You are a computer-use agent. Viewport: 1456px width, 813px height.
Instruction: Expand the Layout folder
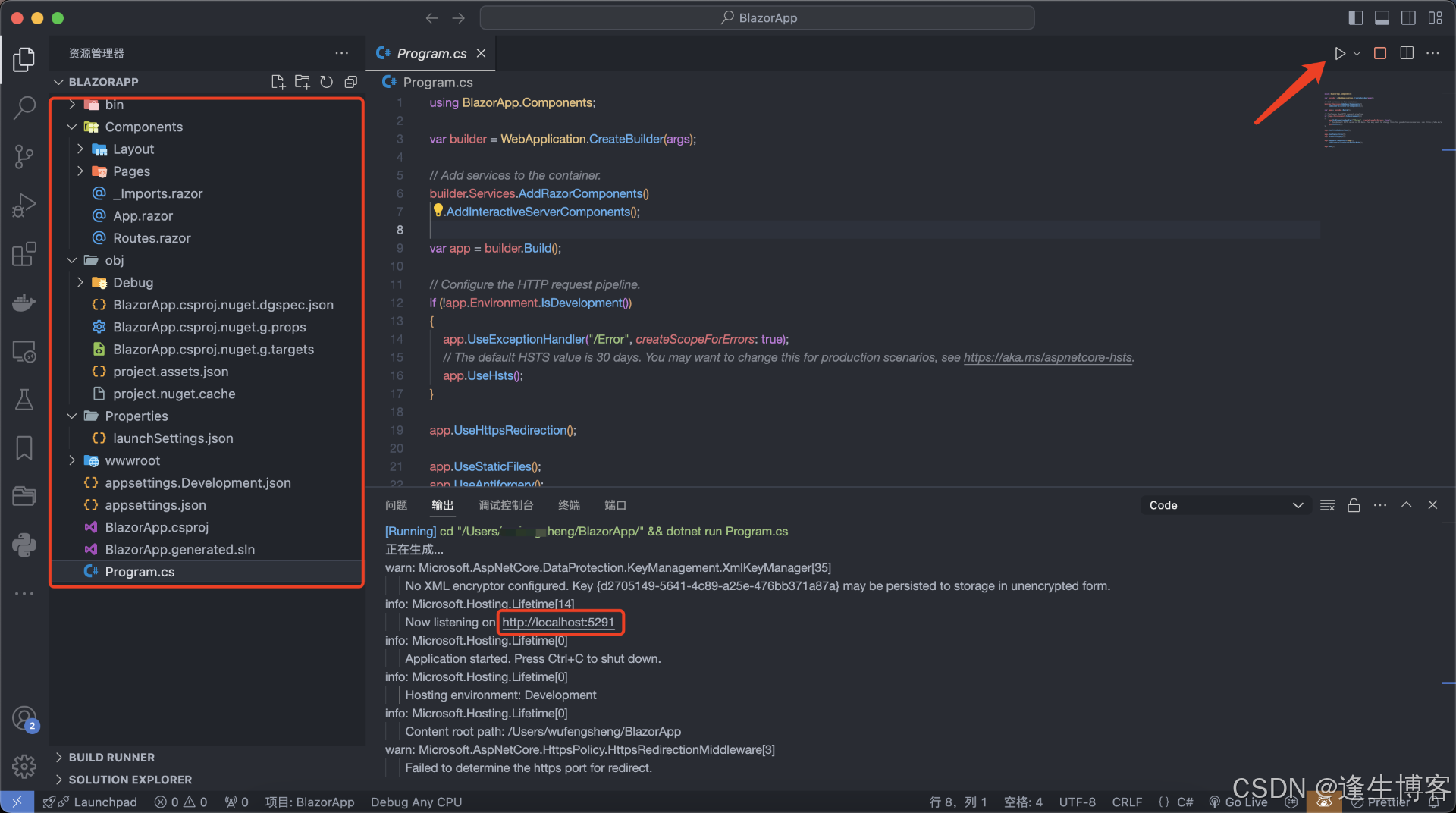click(80, 149)
